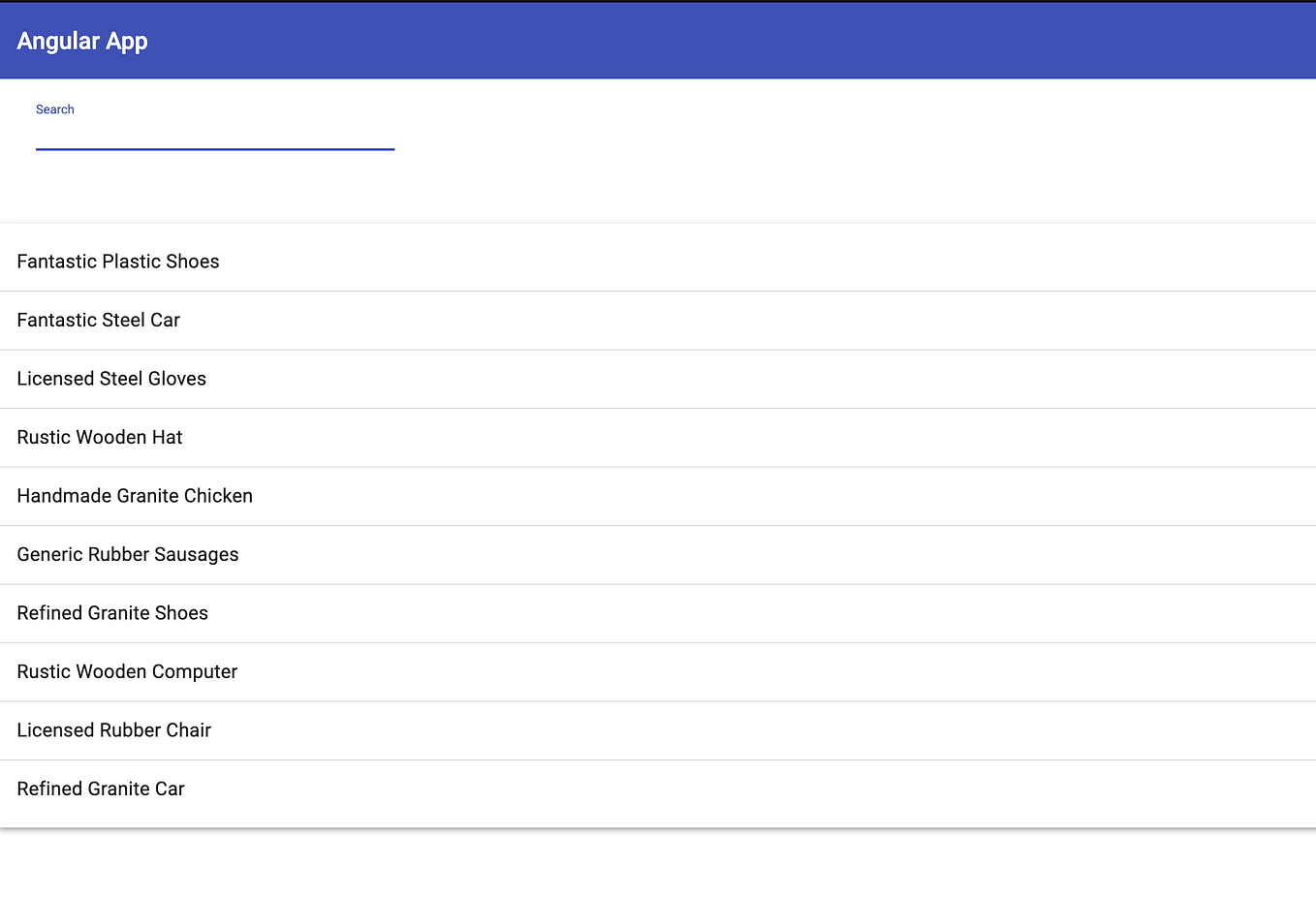This screenshot has width=1316, height=897.
Task: Click on Licensed Steel Gloves
Action: coord(111,378)
